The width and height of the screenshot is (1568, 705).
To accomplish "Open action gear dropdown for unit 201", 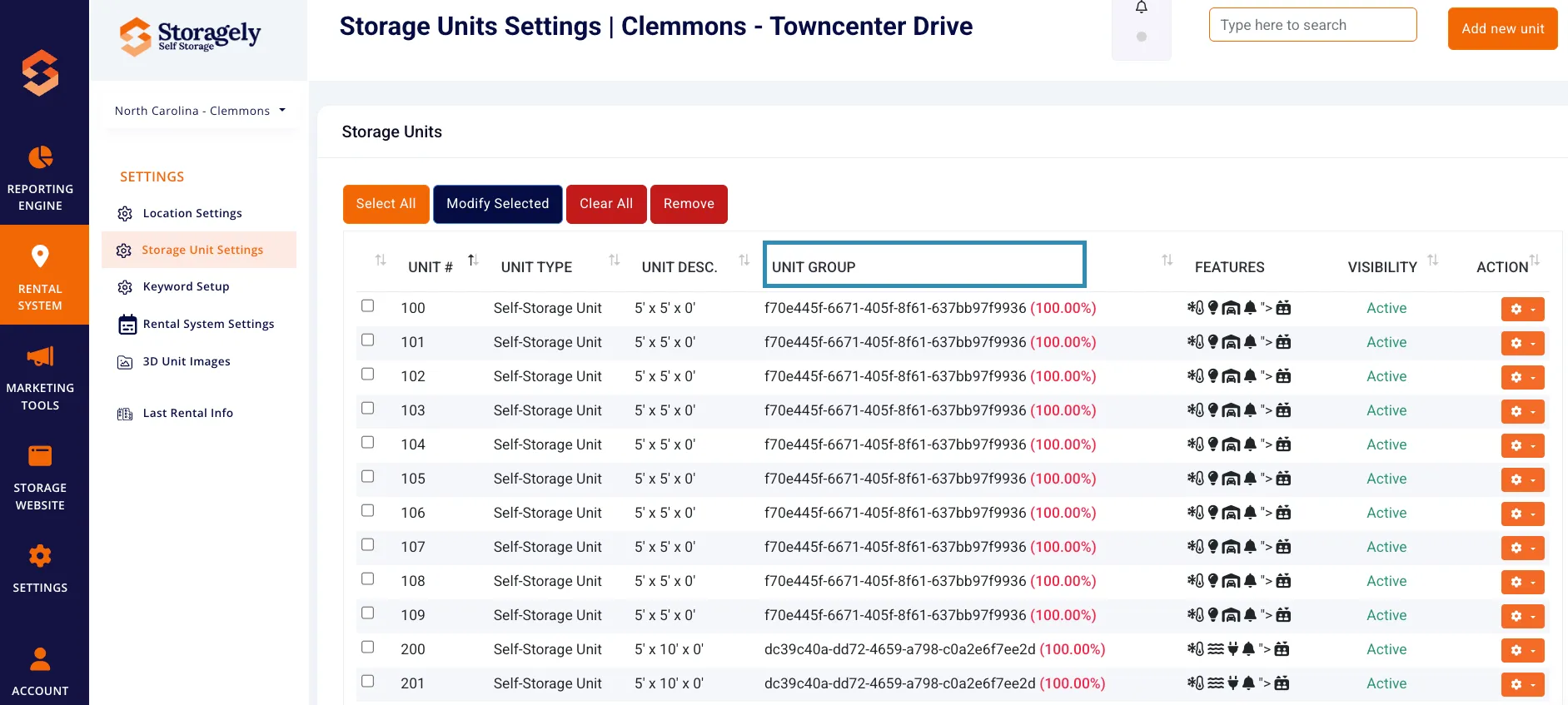I will pos(1522,684).
